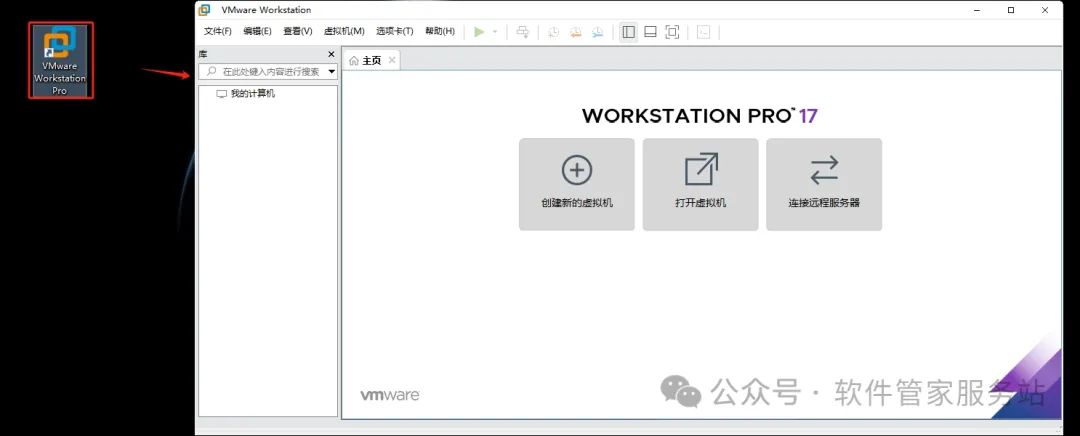Open the snapshot manager icon

[598, 32]
